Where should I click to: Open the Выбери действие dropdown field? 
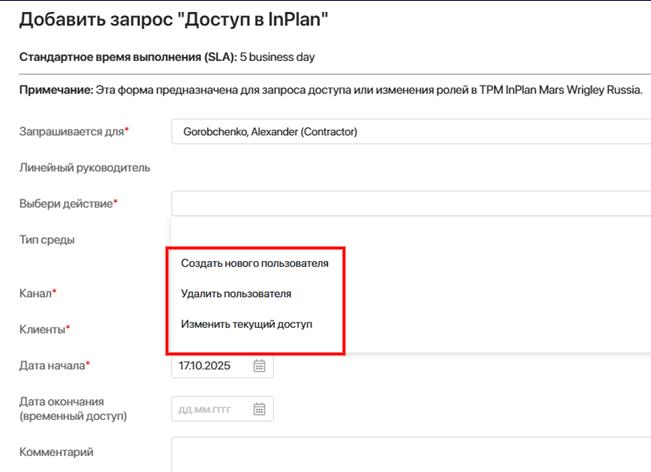410,203
